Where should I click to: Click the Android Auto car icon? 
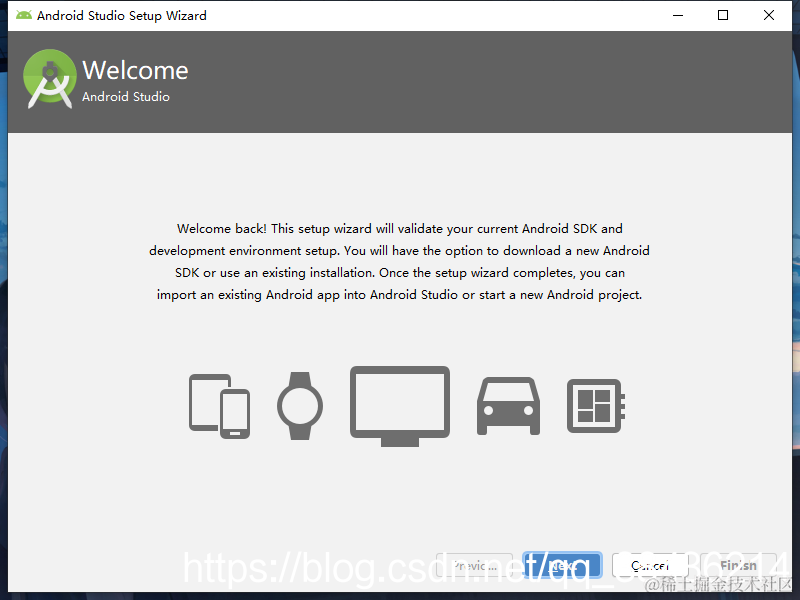[x=508, y=406]
